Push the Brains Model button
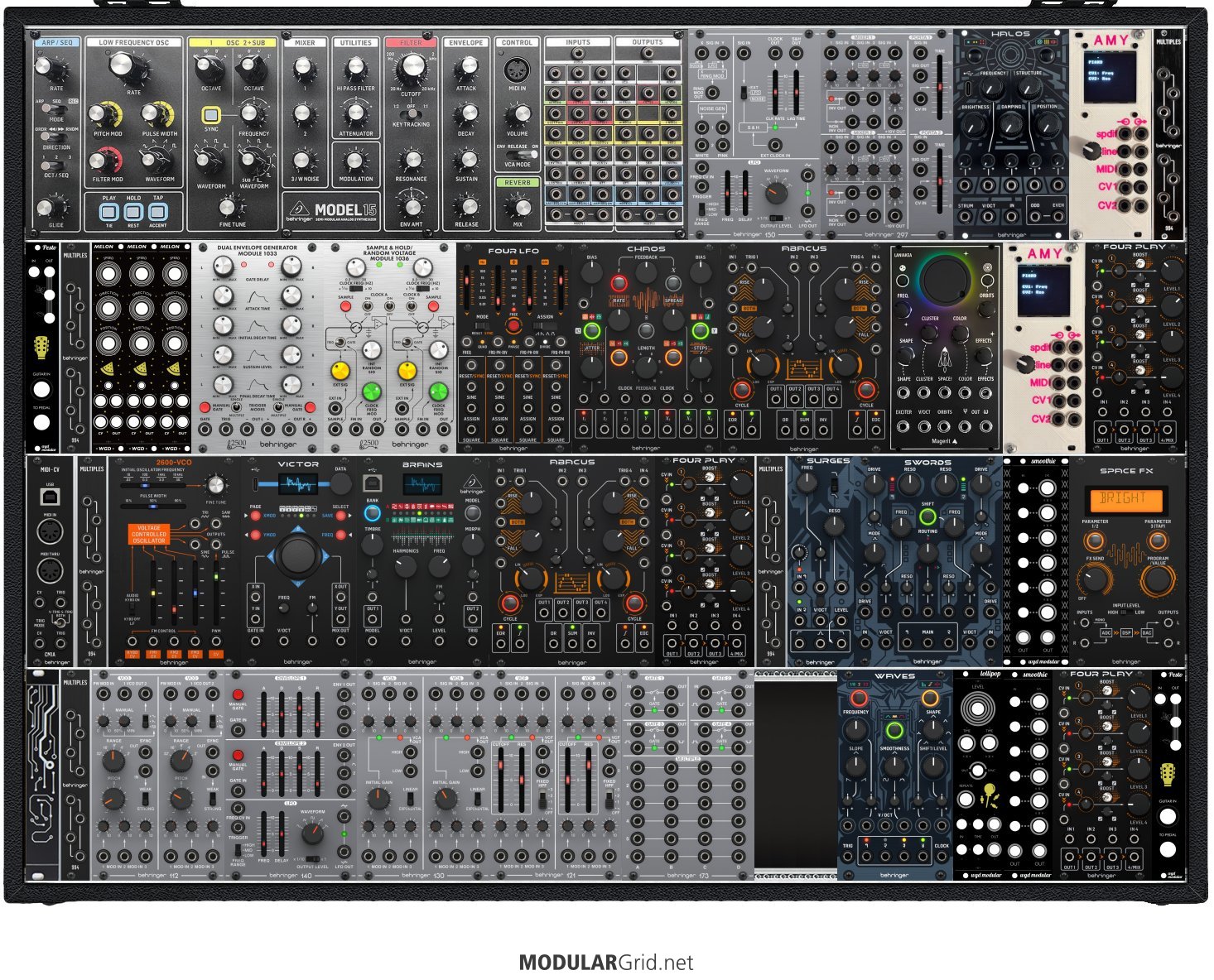The width and height of the screenshot is (1214, 980). click(x=472, y=513)
